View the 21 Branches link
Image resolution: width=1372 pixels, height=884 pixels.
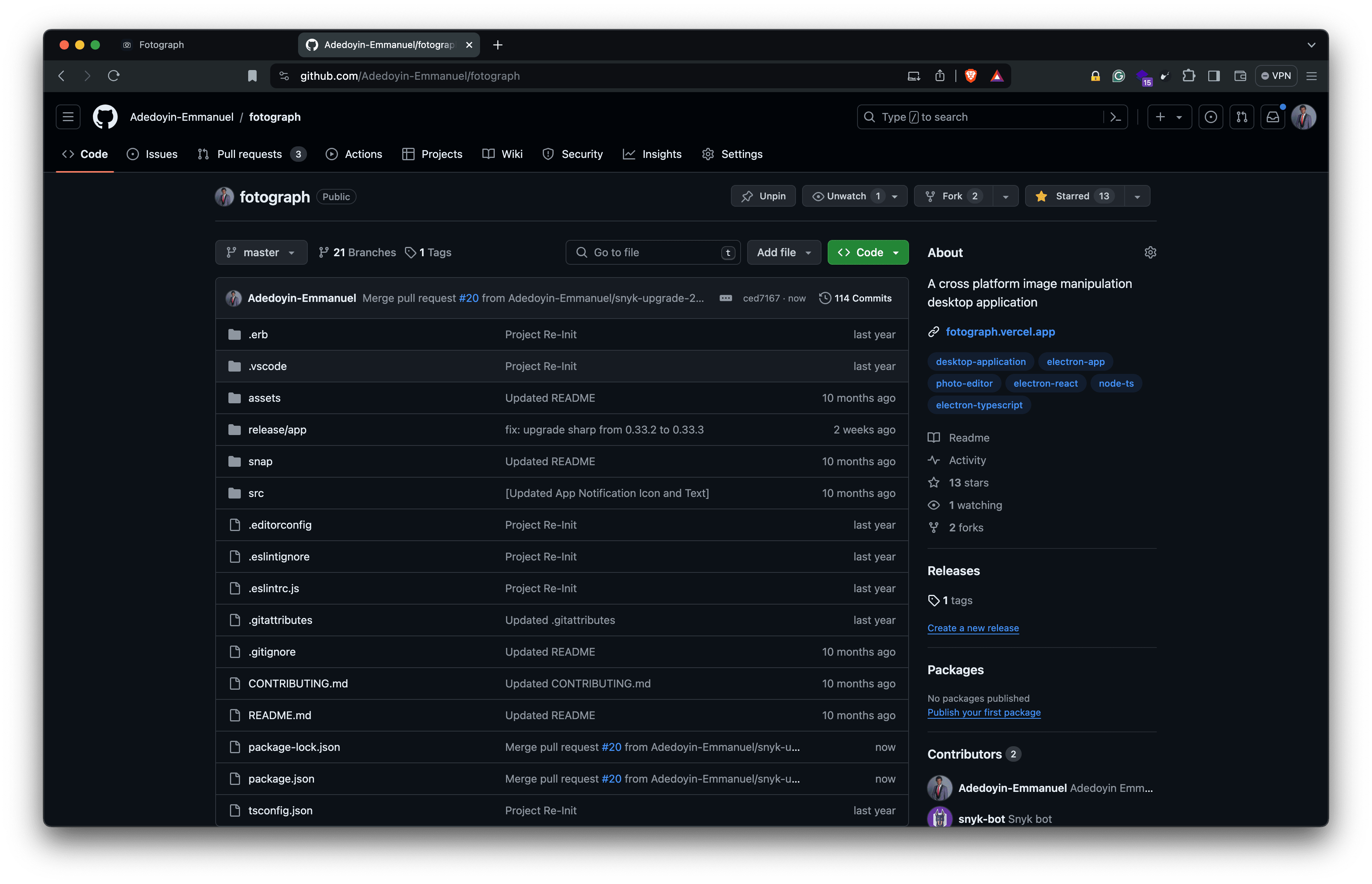(x=357, y=253)
